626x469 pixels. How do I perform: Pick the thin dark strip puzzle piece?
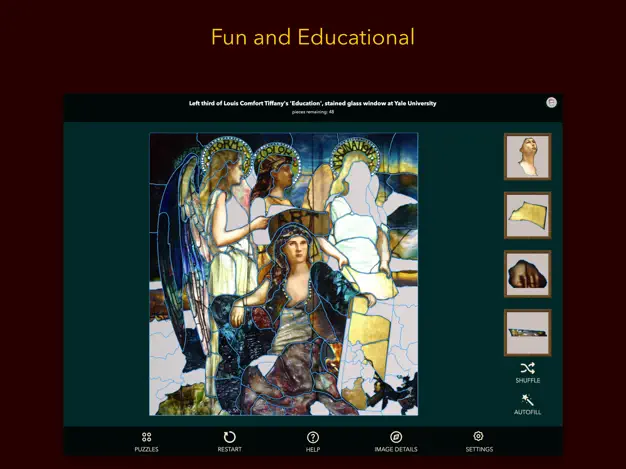527,333
